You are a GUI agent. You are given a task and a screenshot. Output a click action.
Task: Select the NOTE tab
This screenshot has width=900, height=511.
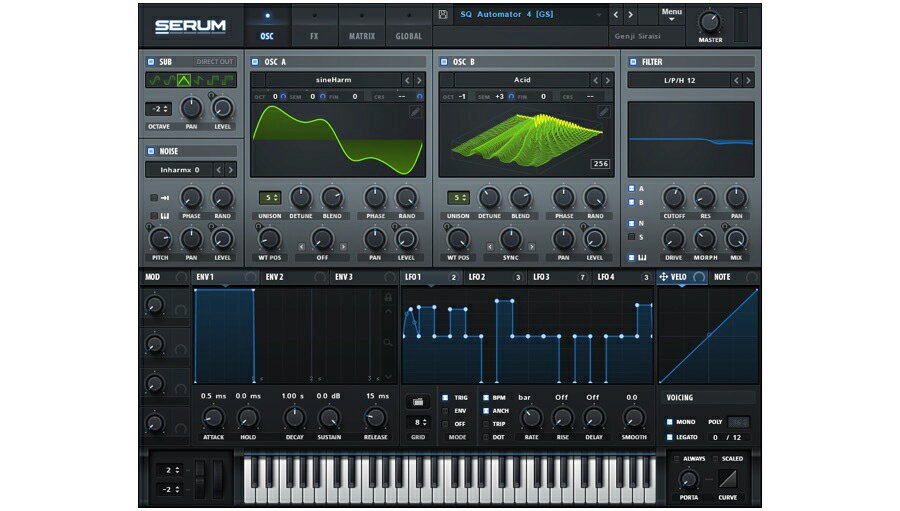pyautogui.click(x=735, y=277)
